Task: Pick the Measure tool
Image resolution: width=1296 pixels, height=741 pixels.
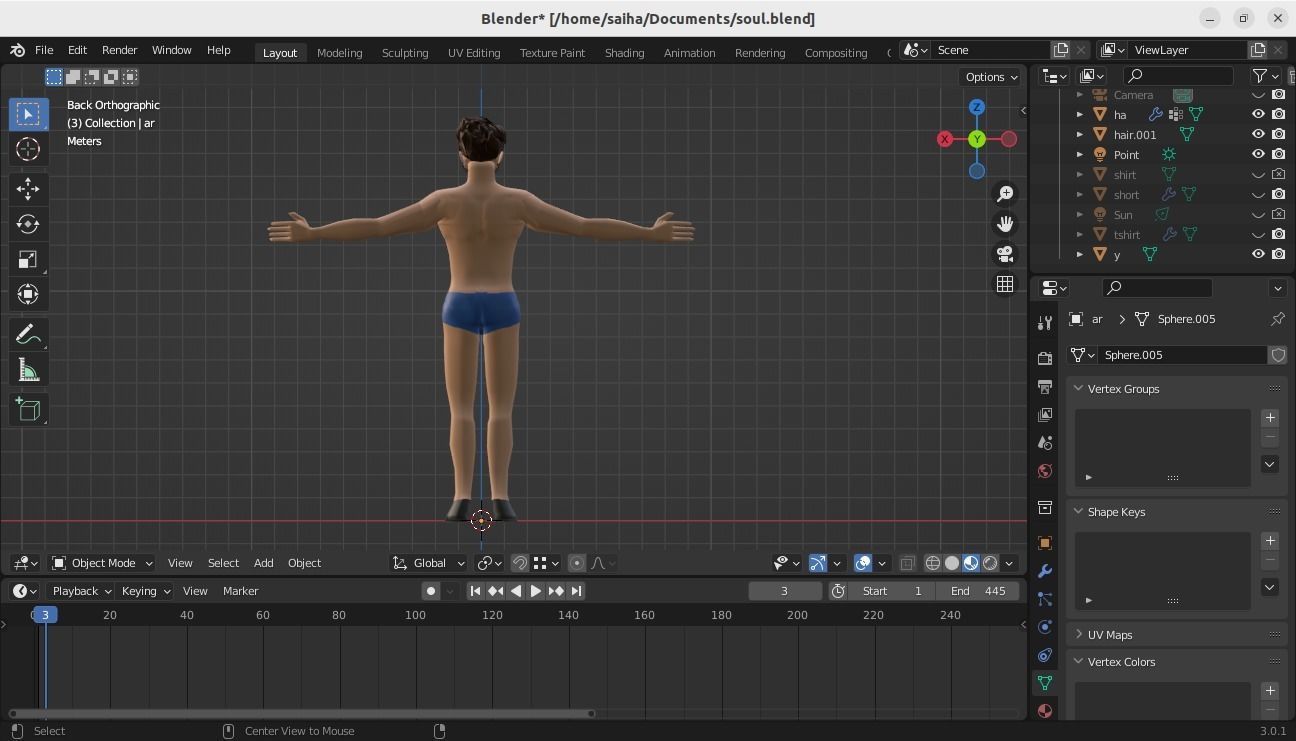Action: 28,371
